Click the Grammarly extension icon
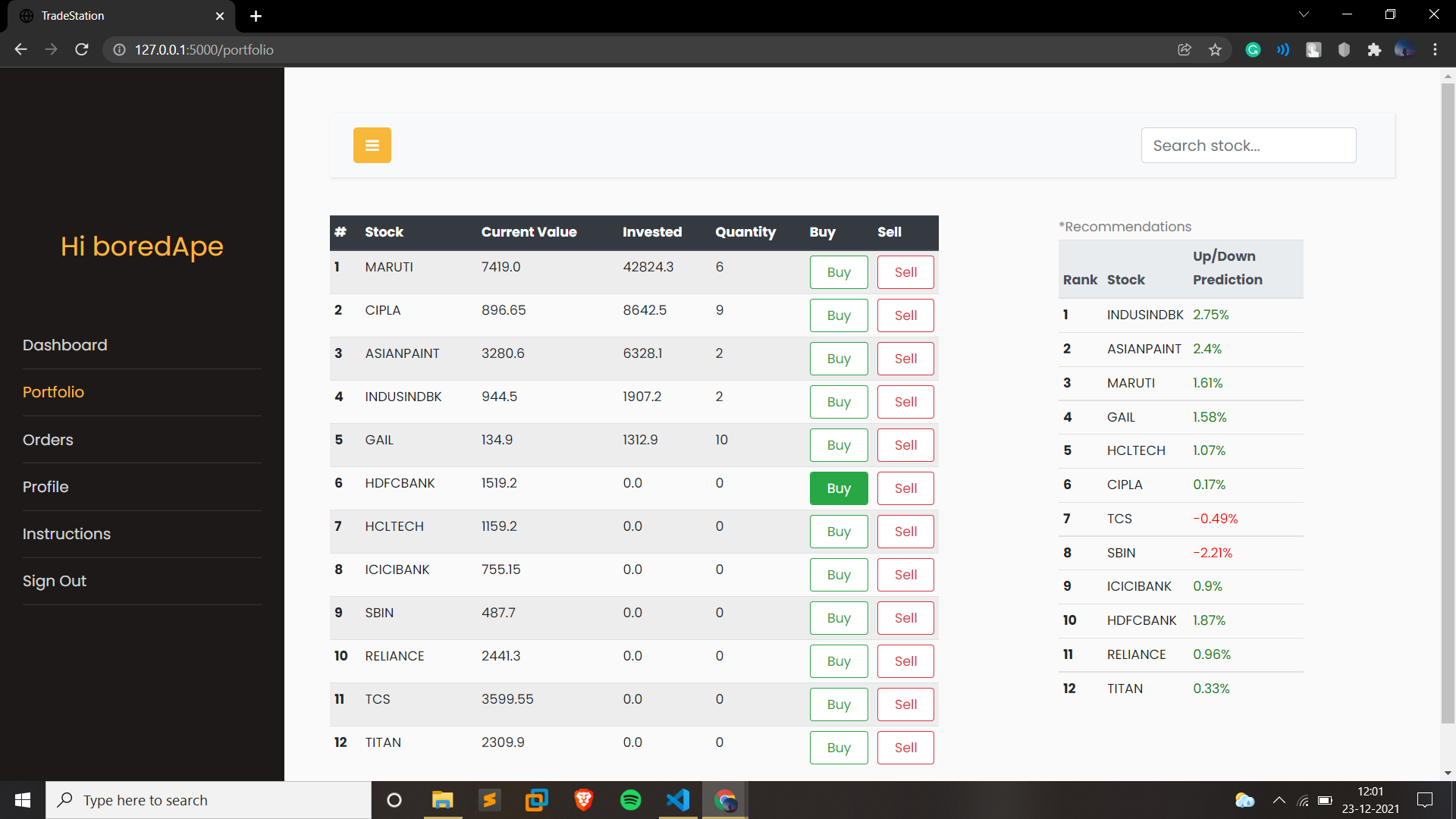Screen dimensions: 1456x819 (1253, 50)
